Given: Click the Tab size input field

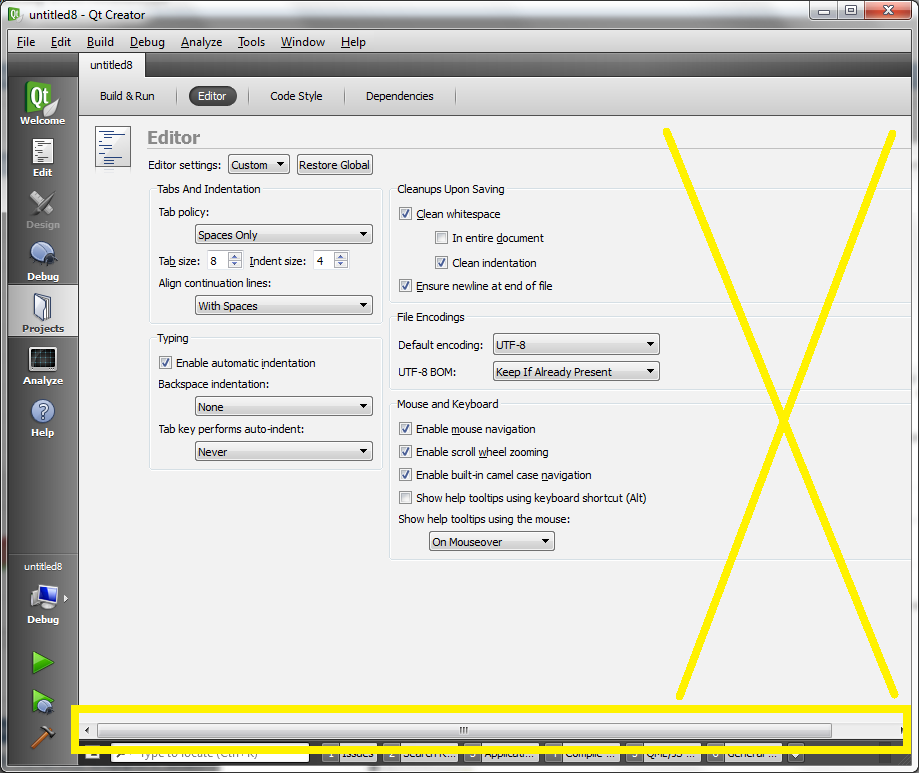Looking at the screenshot, I should pos(217,260).
